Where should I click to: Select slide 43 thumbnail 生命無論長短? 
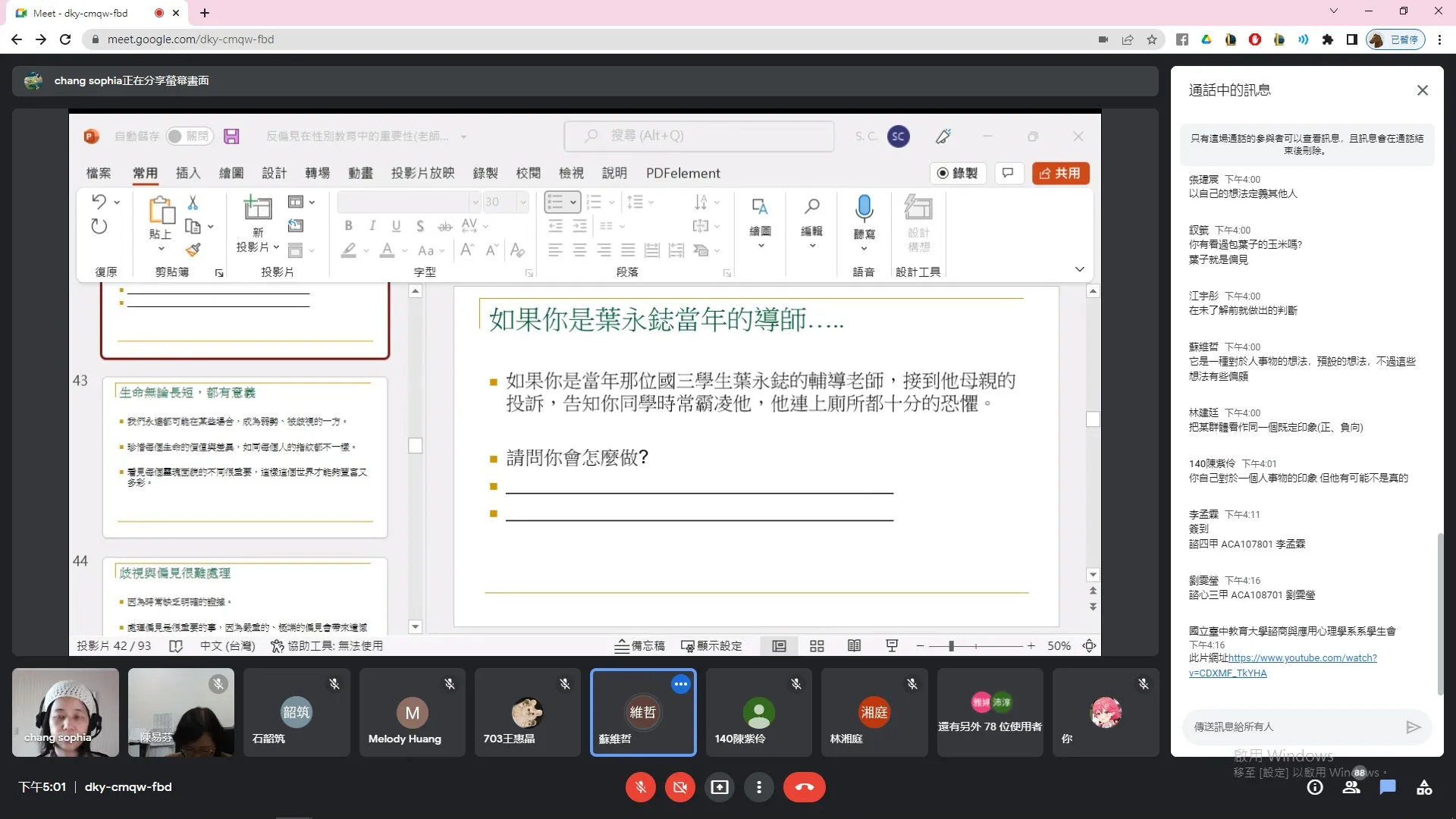pyautogui.click(x=245, y=457)
